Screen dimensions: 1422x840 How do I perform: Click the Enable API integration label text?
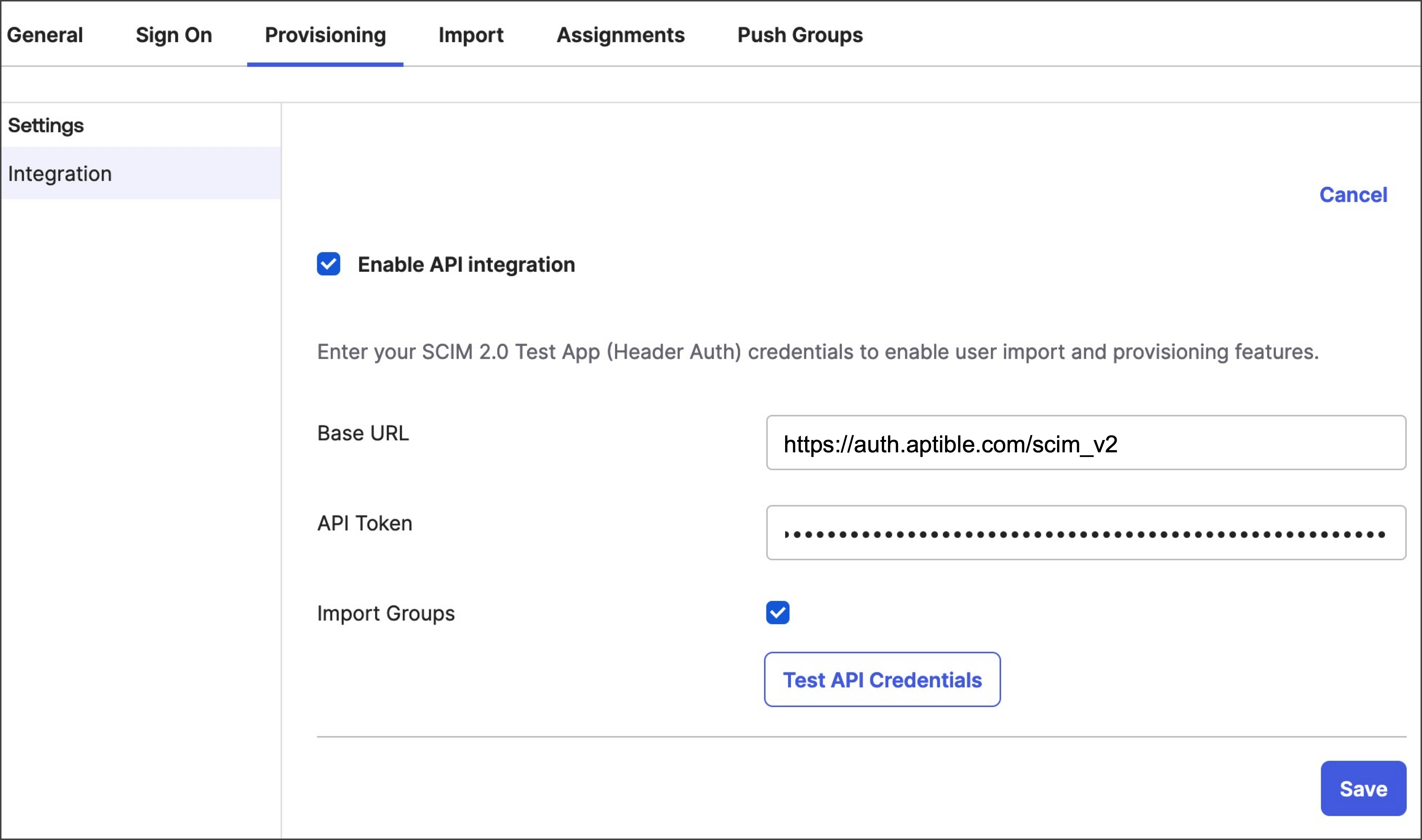466,264
